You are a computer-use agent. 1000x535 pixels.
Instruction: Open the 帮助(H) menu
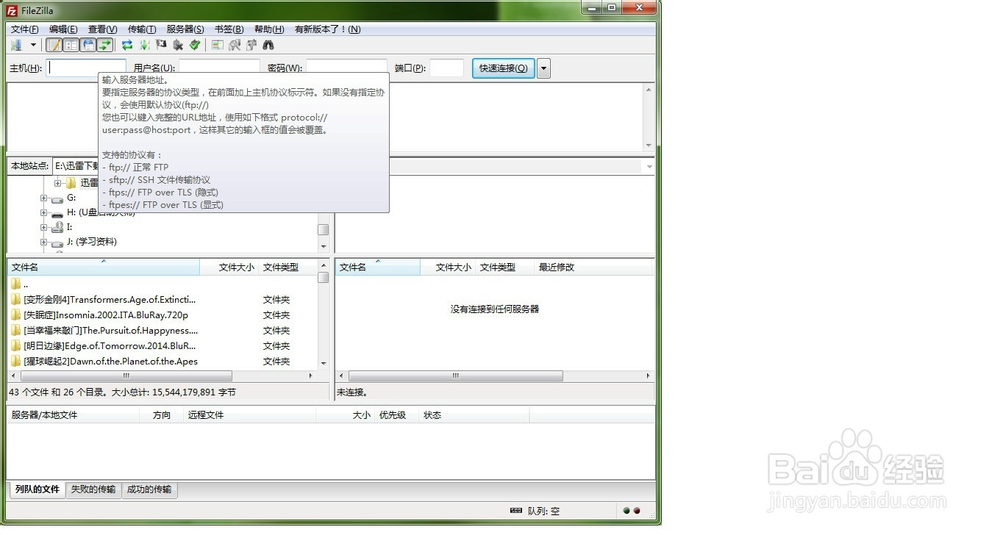pyautogui.click(x=269, y=29)
